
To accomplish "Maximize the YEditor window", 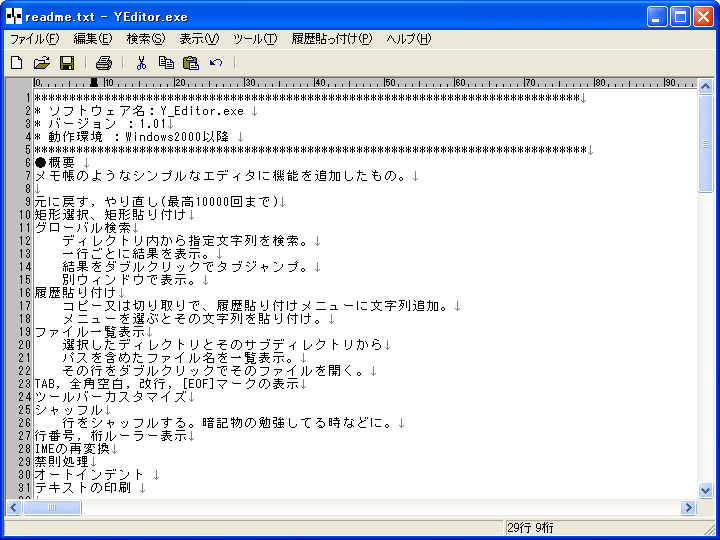I will (x=680, y=17).
